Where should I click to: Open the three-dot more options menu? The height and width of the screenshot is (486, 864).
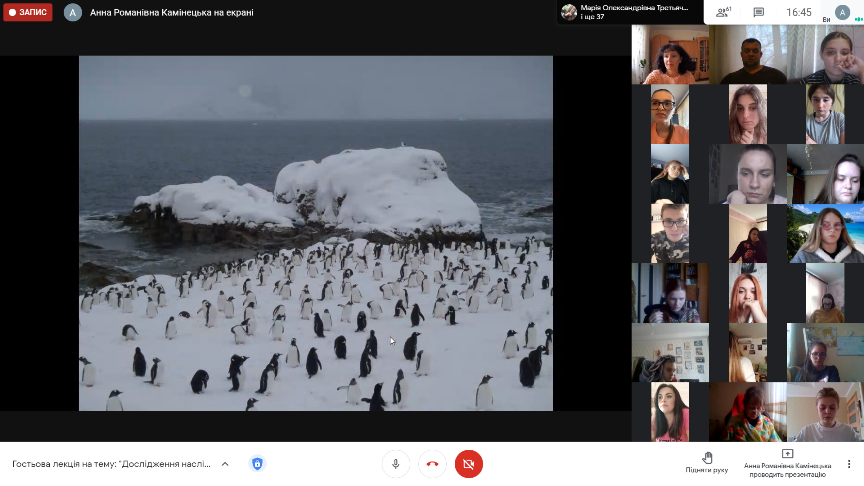click(x=849, y=464)
